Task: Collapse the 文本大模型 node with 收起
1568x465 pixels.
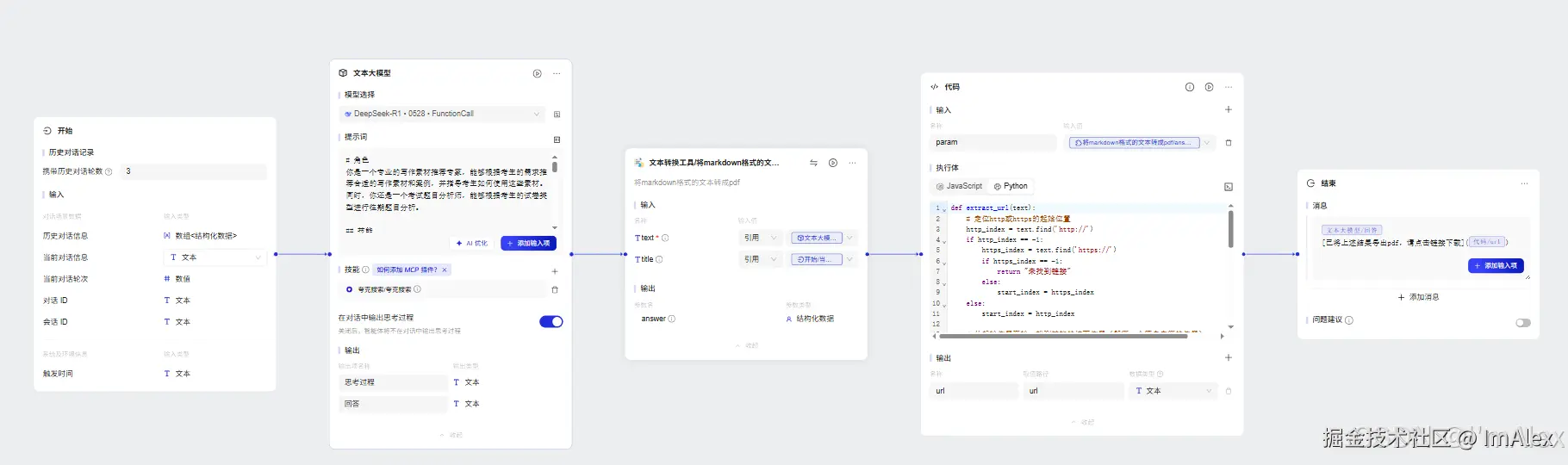Action: [x=451, y=435]
